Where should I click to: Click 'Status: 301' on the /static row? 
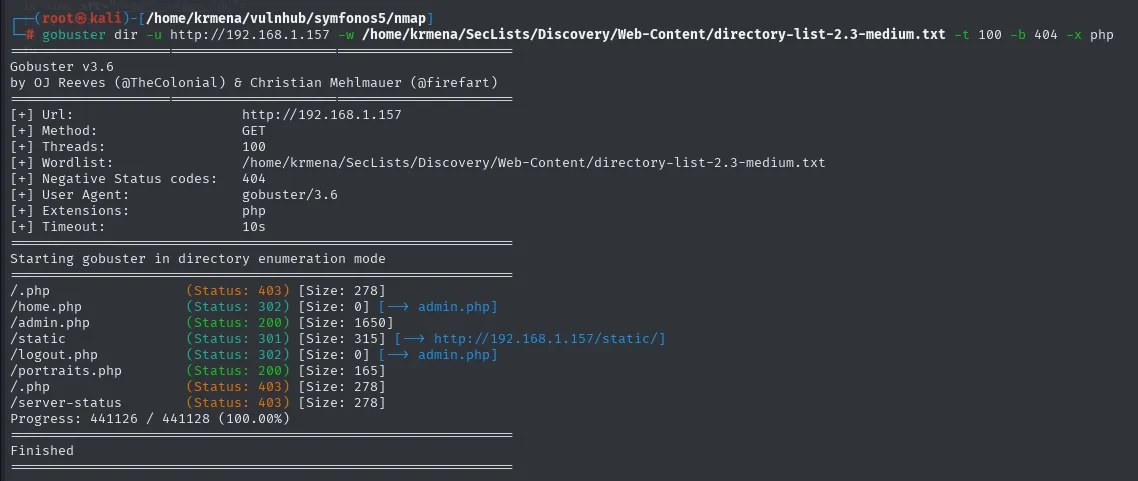click(237, 339)
